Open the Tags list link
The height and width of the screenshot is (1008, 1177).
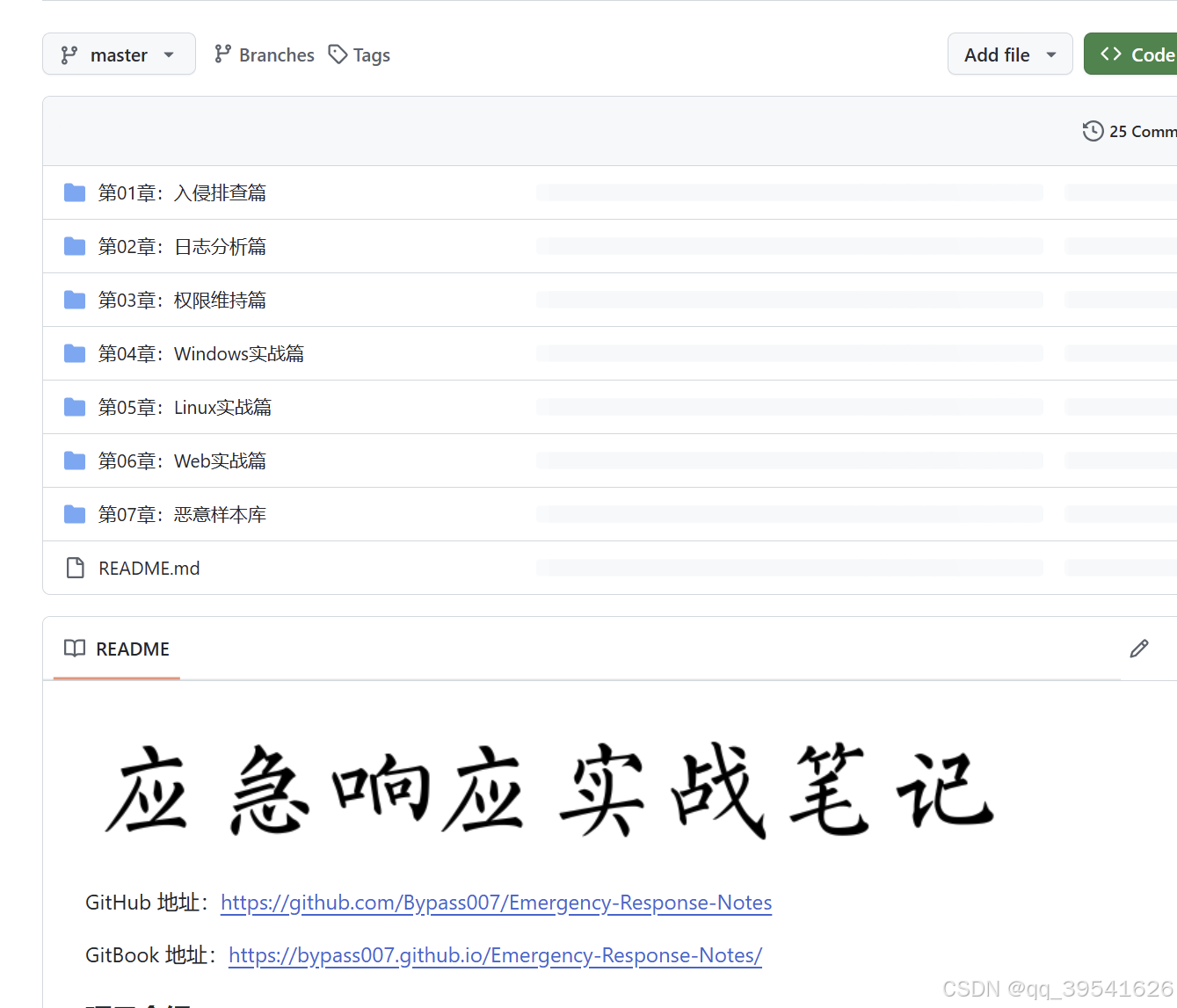[360, 54]
